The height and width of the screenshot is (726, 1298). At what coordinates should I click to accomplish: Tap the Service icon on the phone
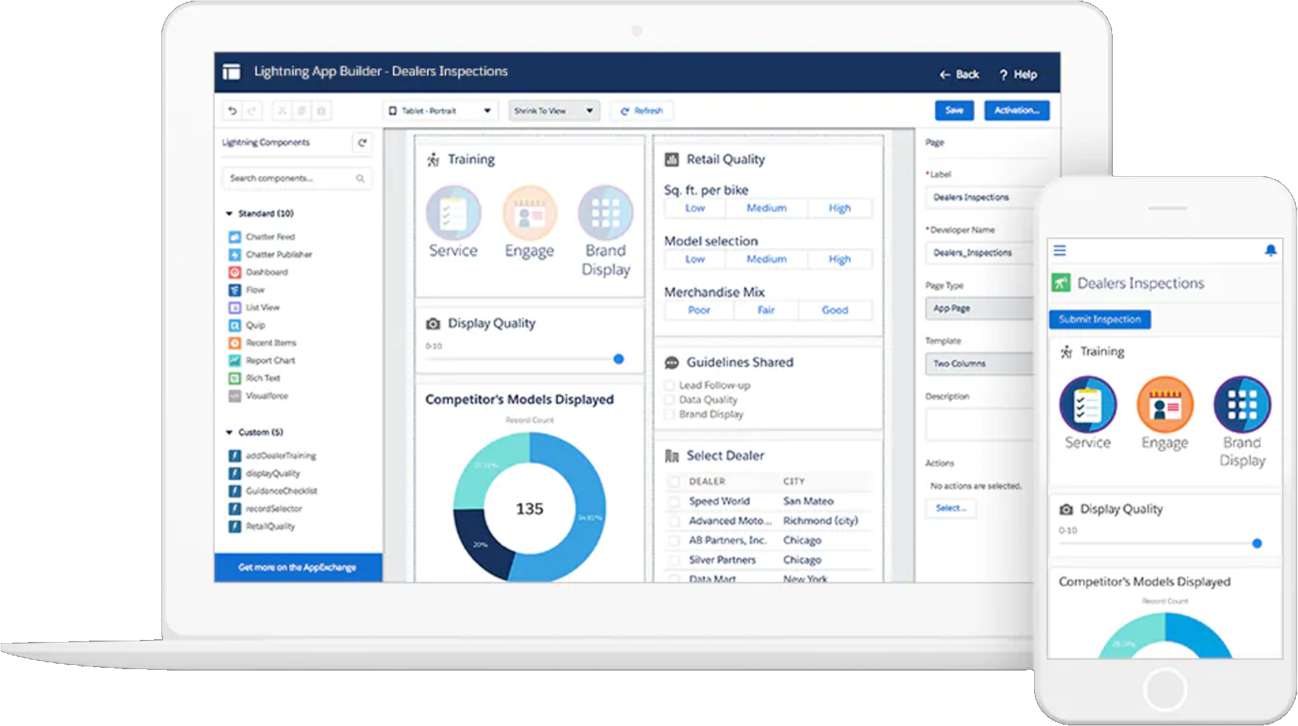(1088, 405)
